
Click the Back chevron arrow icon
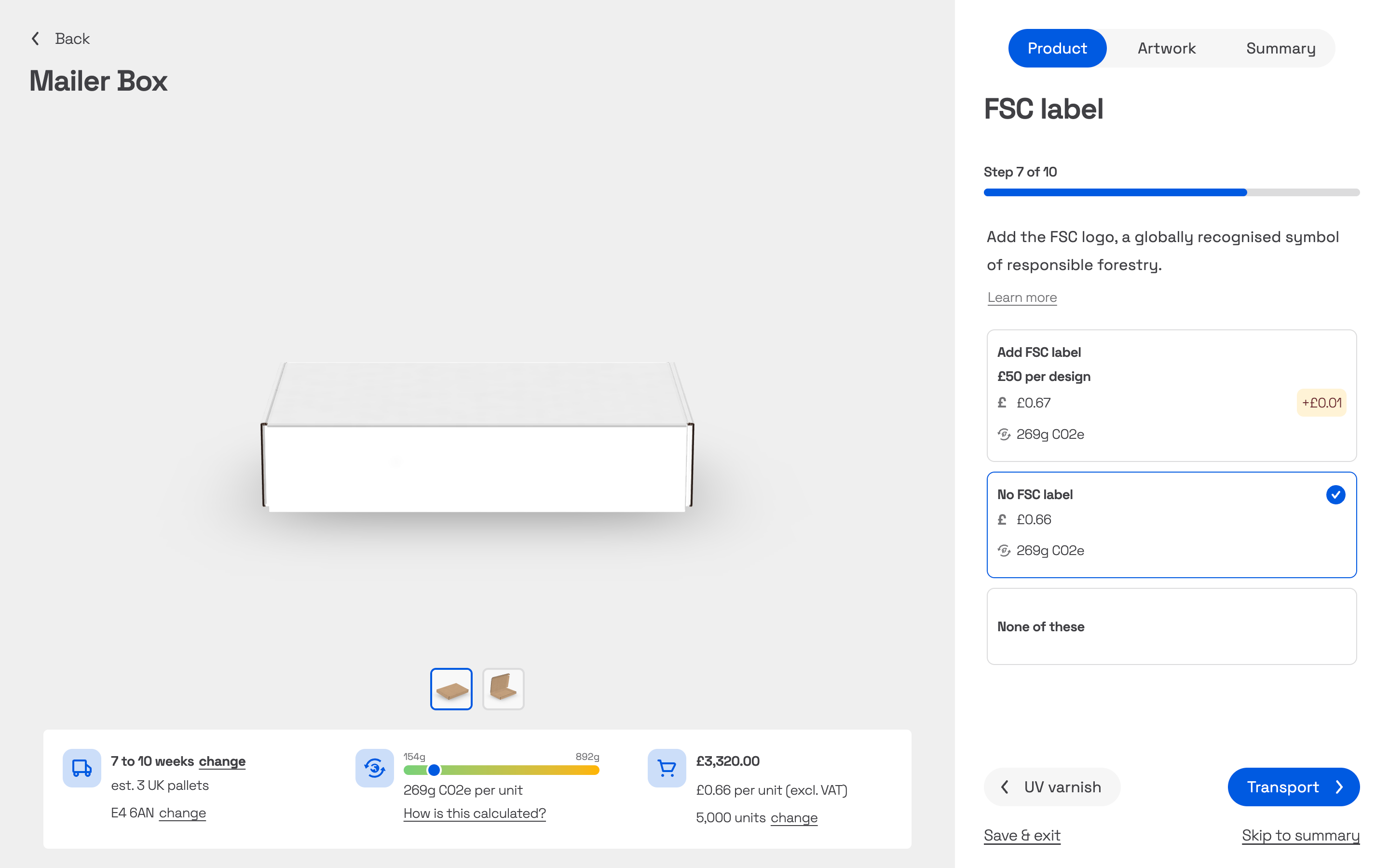pos(36,39)
